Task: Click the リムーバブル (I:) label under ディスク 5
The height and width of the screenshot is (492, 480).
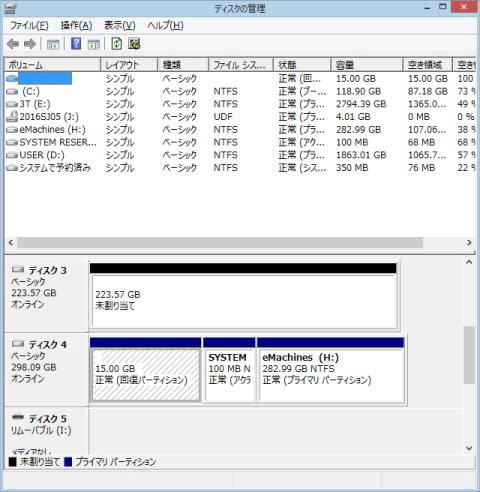Action: pyautogui.click(x=41, y=430)
